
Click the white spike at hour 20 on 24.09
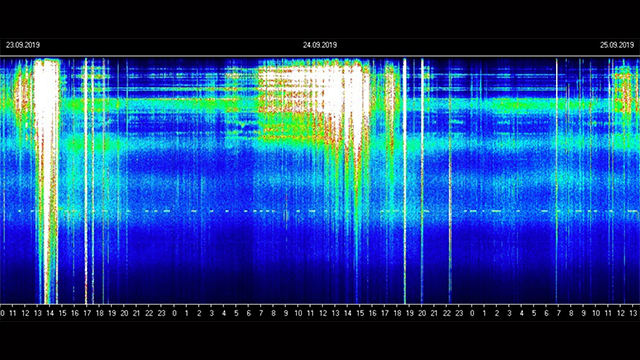coord(422,181)
